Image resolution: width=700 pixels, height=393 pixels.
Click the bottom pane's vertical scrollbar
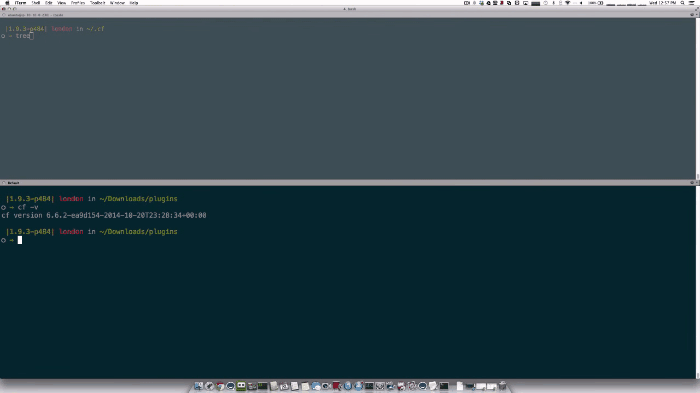(698, 282)
